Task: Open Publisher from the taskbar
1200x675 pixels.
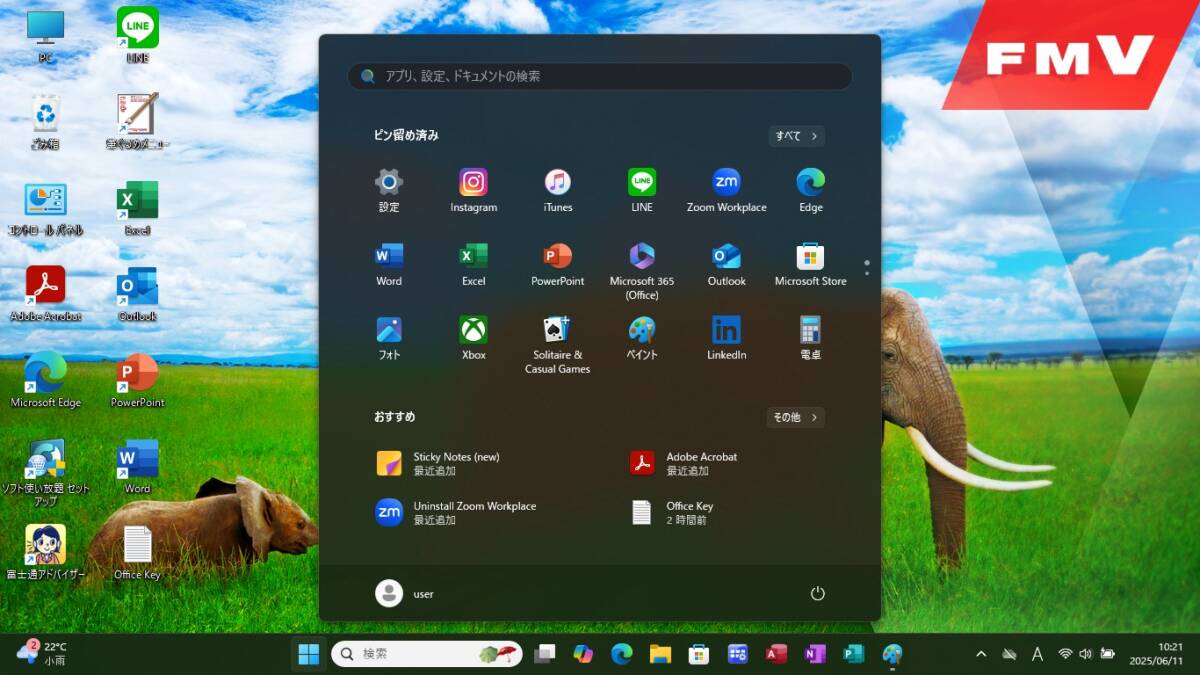Action: coord(853,654)
